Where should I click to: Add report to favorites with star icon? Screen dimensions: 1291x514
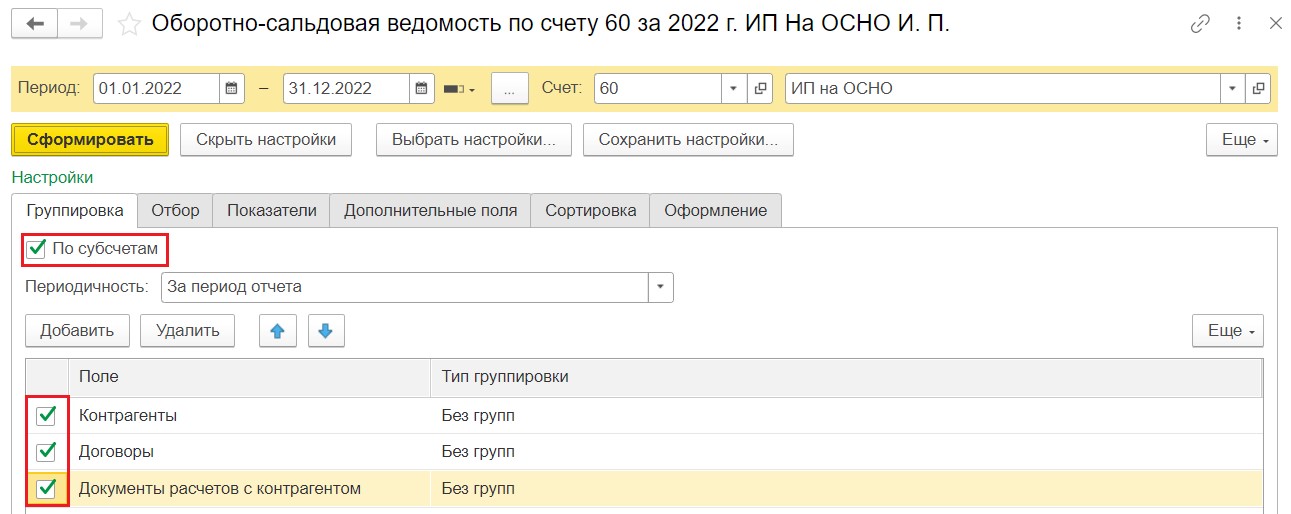click(129, 25)
